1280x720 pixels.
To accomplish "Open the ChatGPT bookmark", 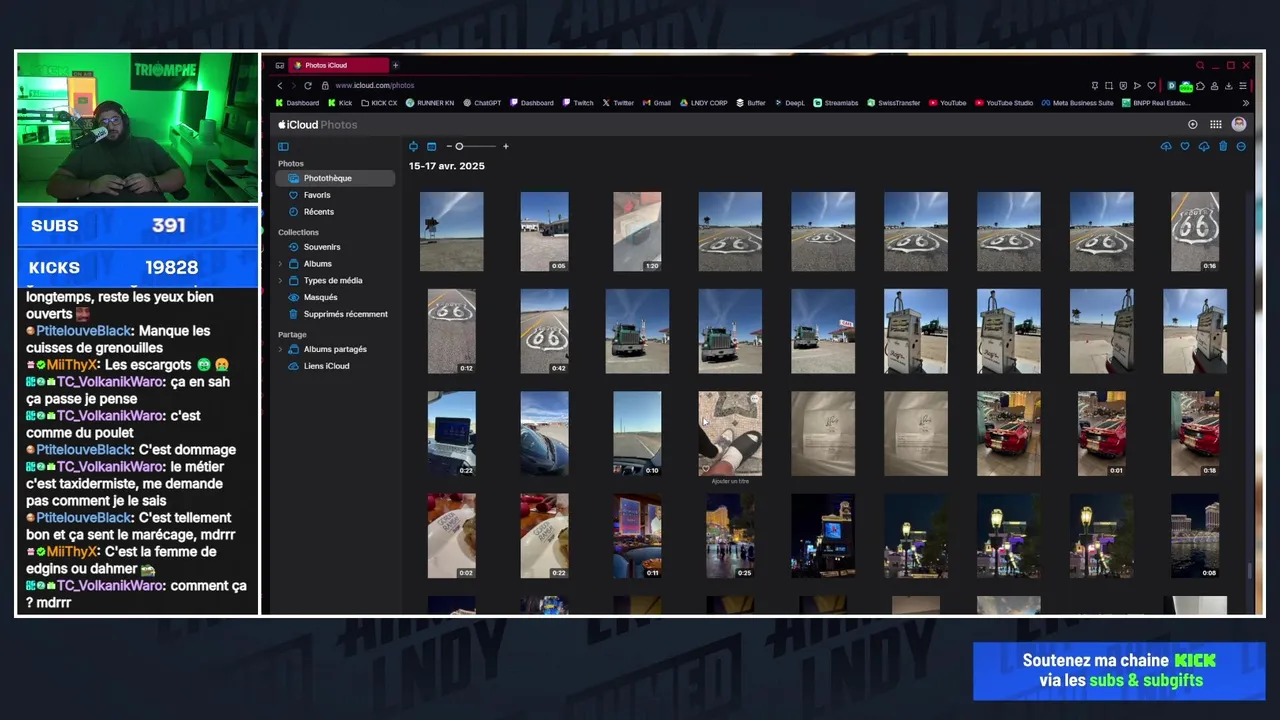I will [482, 103].
